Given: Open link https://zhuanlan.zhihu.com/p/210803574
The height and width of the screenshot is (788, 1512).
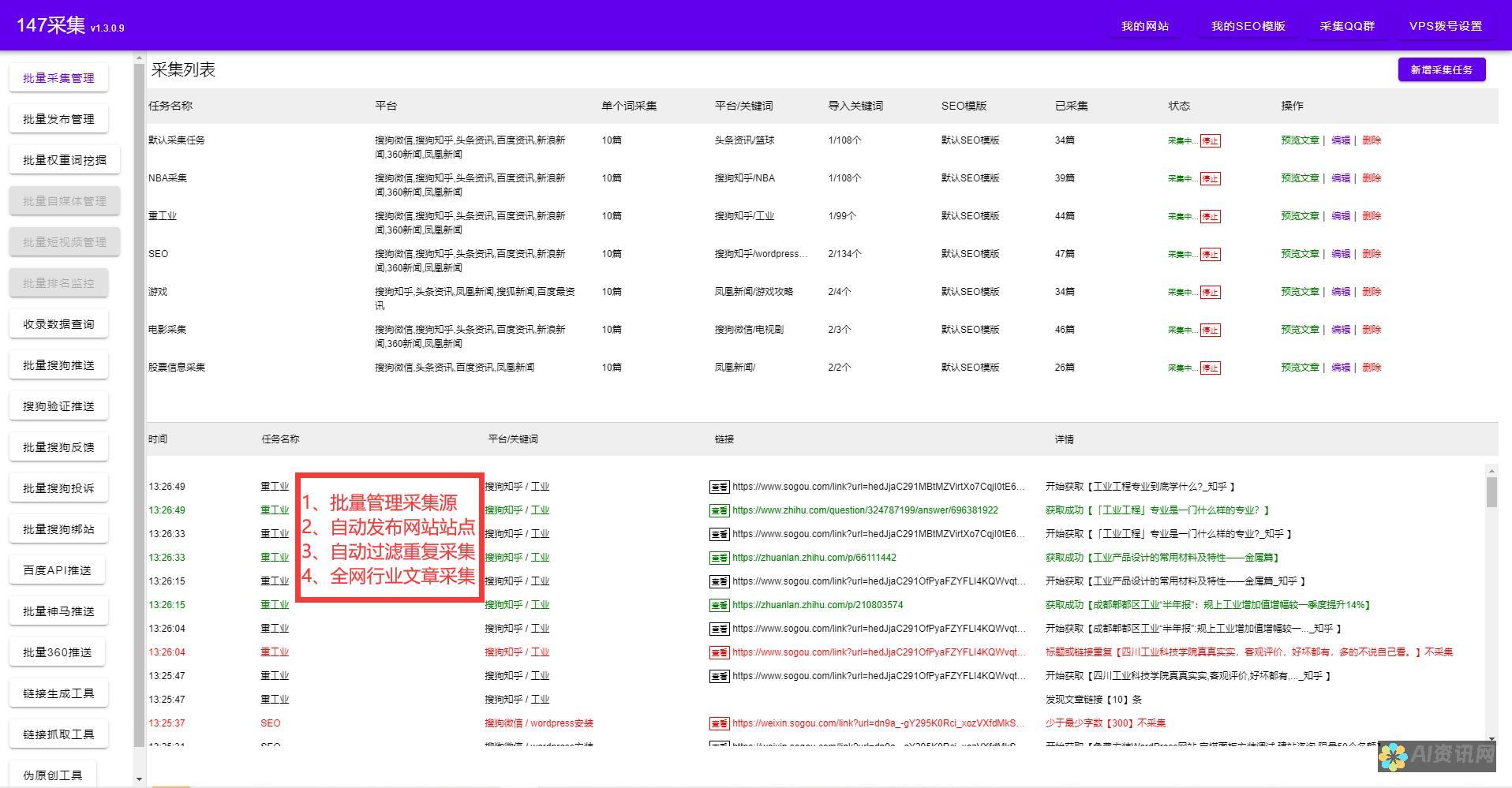Looking at the screenshot, I should 818,605.
